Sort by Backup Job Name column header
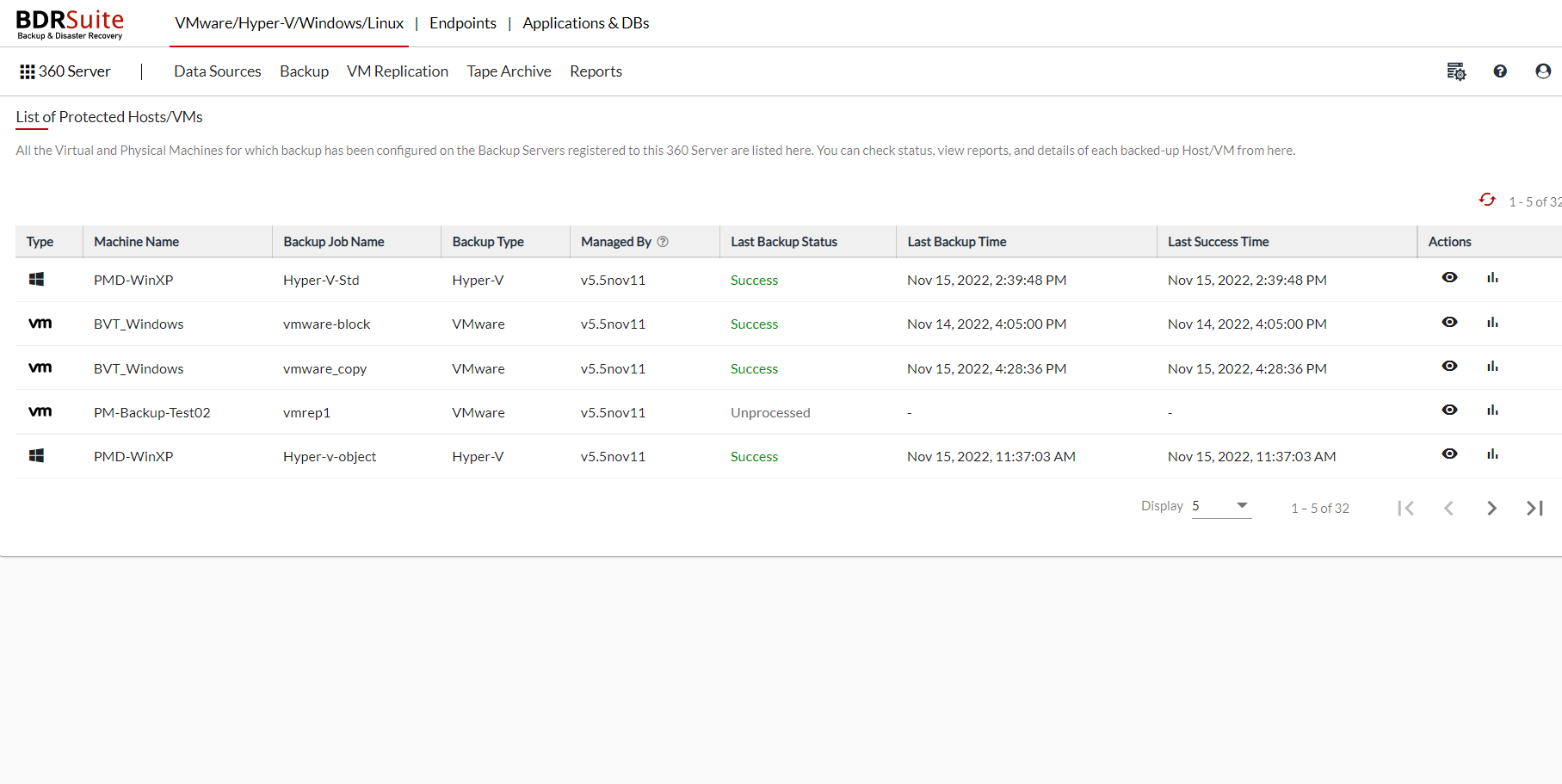 coord(334,242)
